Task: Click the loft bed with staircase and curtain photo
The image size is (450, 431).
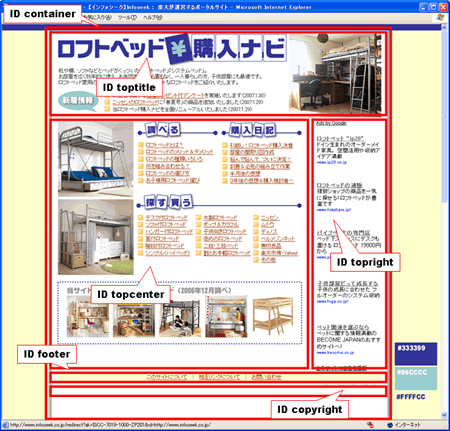Action: coord(96,237)
